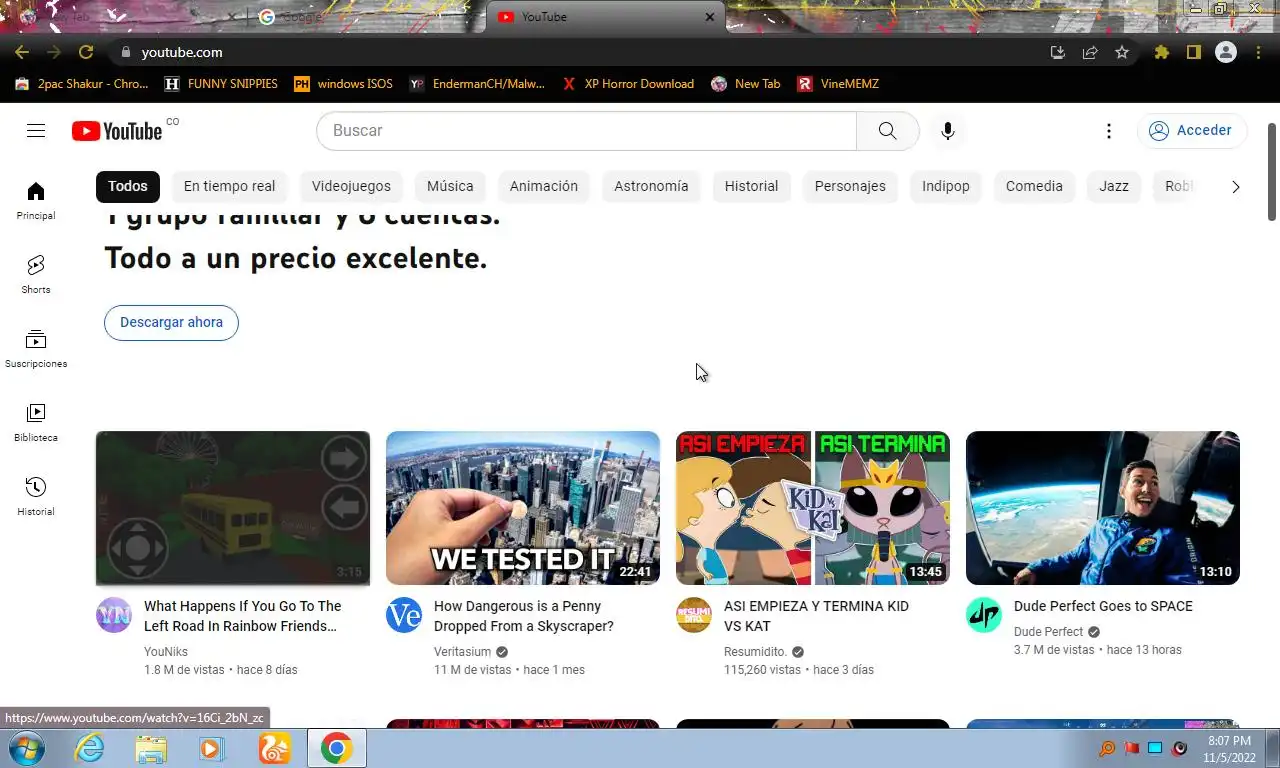
Task: Start voice search with microphone icon
Action: point(947,131)
